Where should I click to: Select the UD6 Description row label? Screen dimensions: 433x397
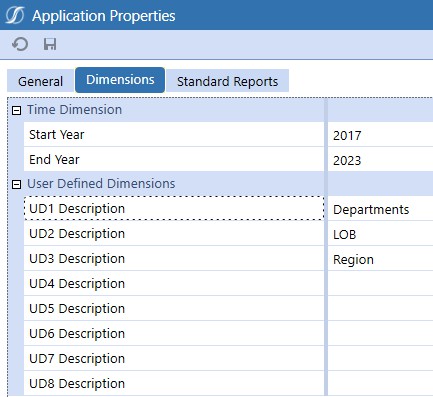click(174, 334)
